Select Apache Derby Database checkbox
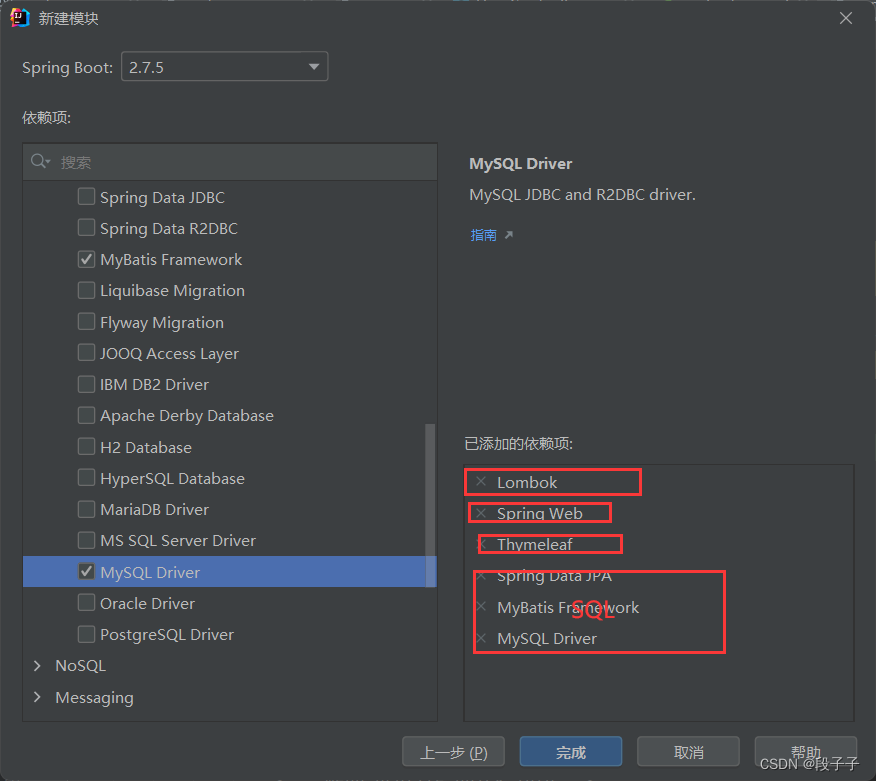Screen dimensions: 876x781 point(86,416)
